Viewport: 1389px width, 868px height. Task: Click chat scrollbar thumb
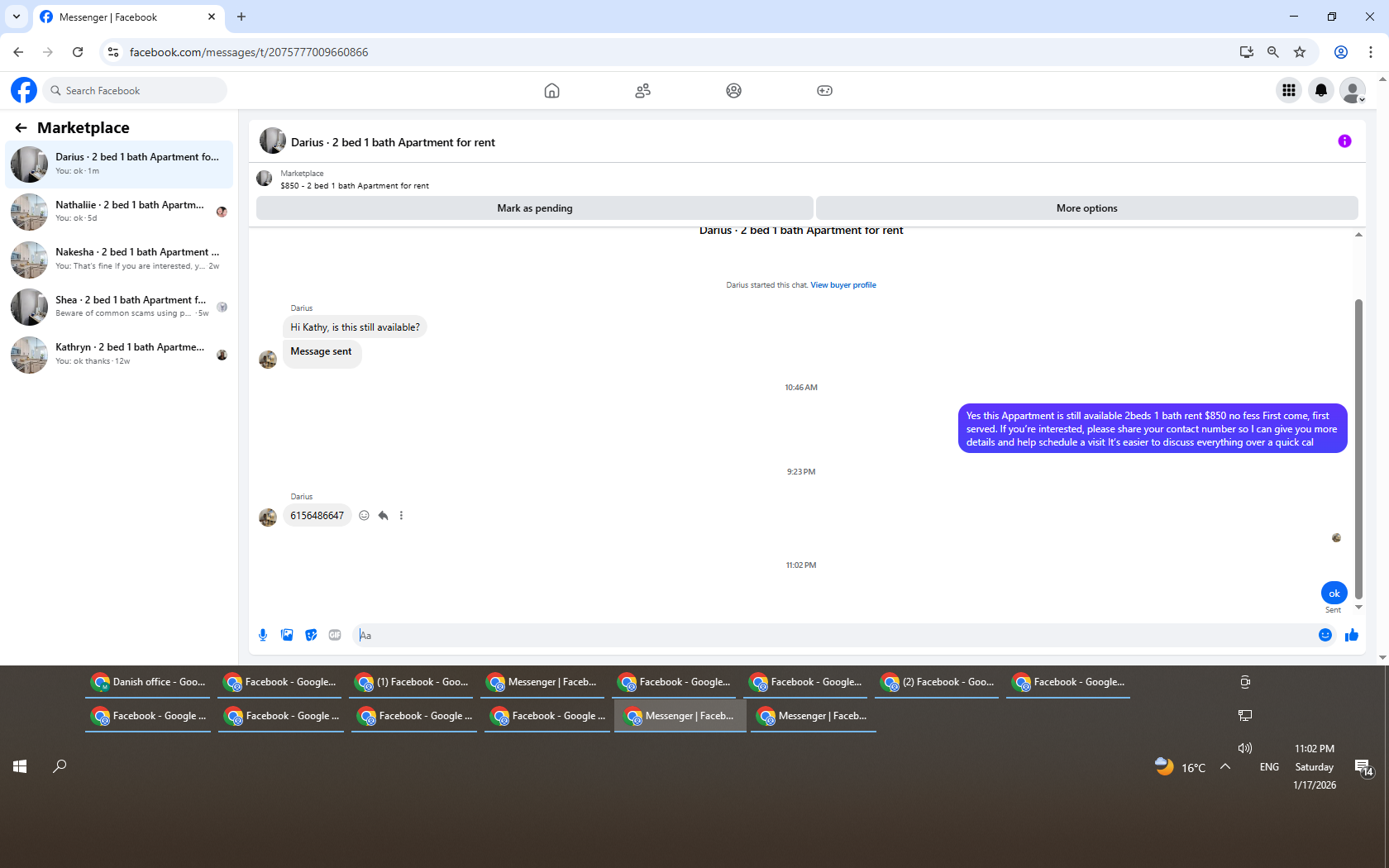click(x=1358, y=449)
